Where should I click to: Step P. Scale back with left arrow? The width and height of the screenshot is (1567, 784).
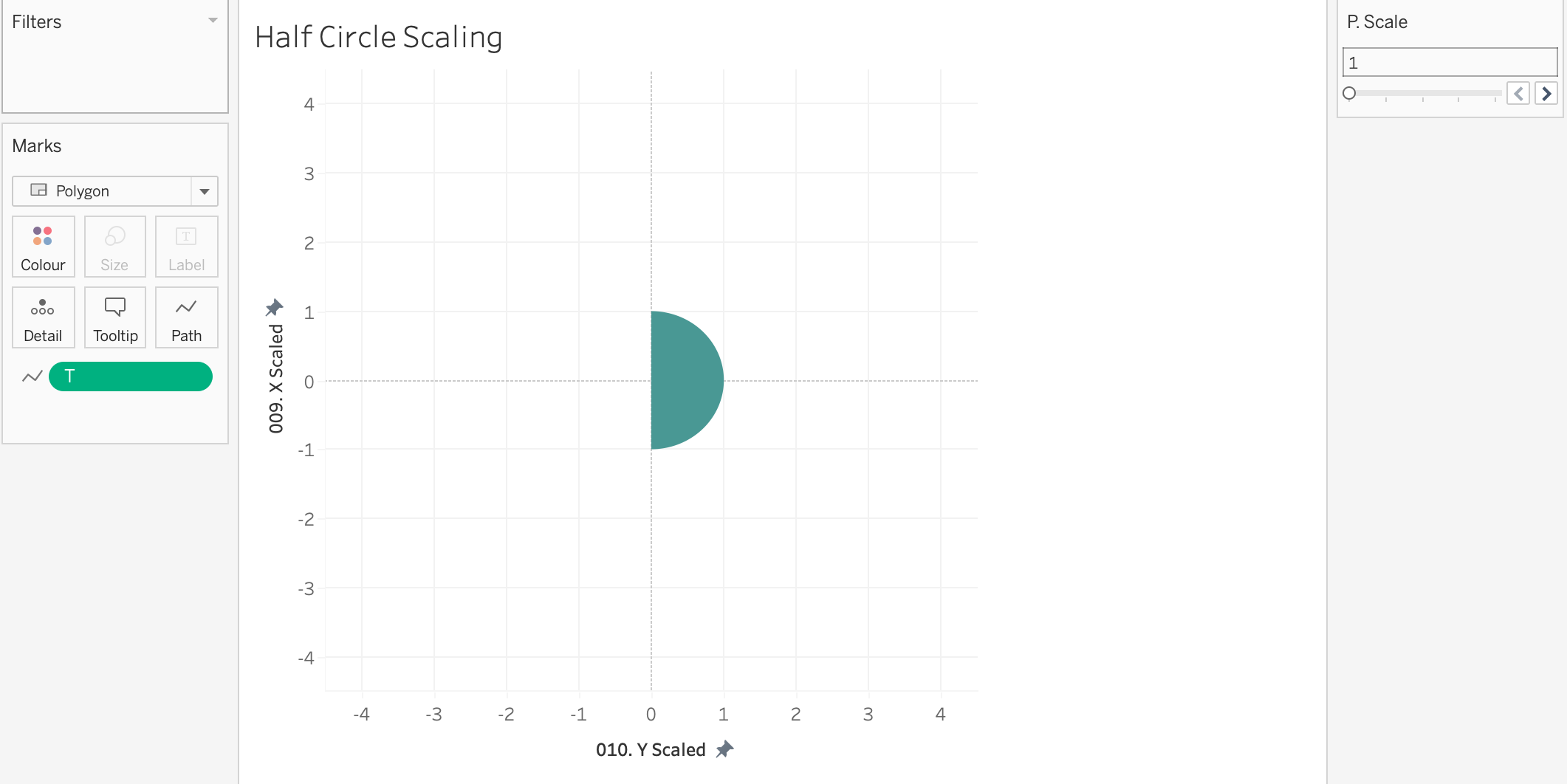tap(1518, 94)
